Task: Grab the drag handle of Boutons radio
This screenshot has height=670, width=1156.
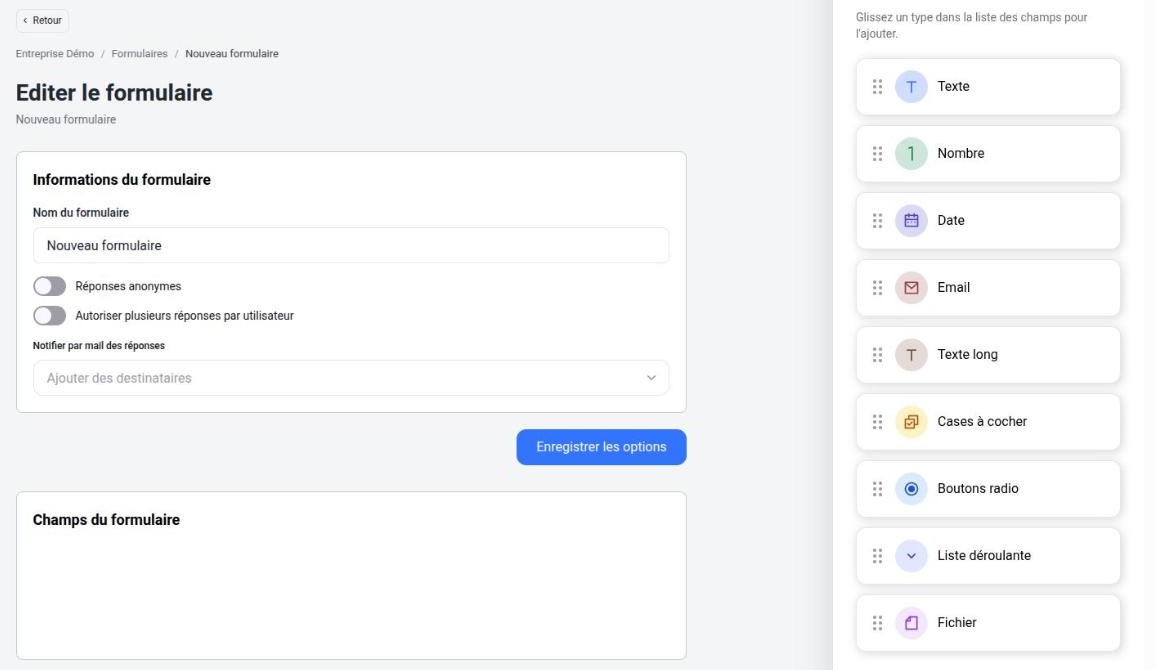Action: point(877,489)
